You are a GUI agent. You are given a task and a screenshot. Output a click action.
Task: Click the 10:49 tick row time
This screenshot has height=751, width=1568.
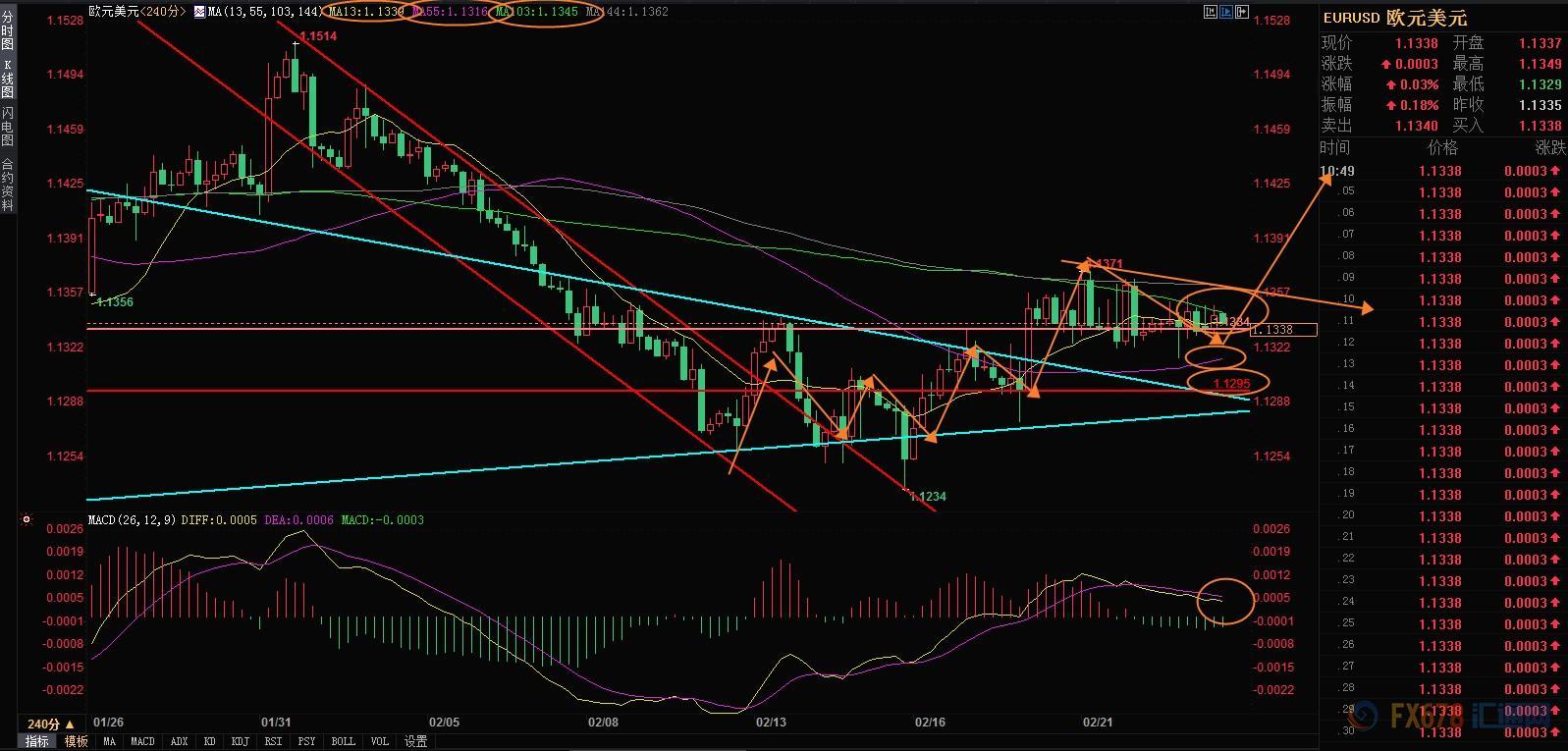click(x=1338, y=171)
